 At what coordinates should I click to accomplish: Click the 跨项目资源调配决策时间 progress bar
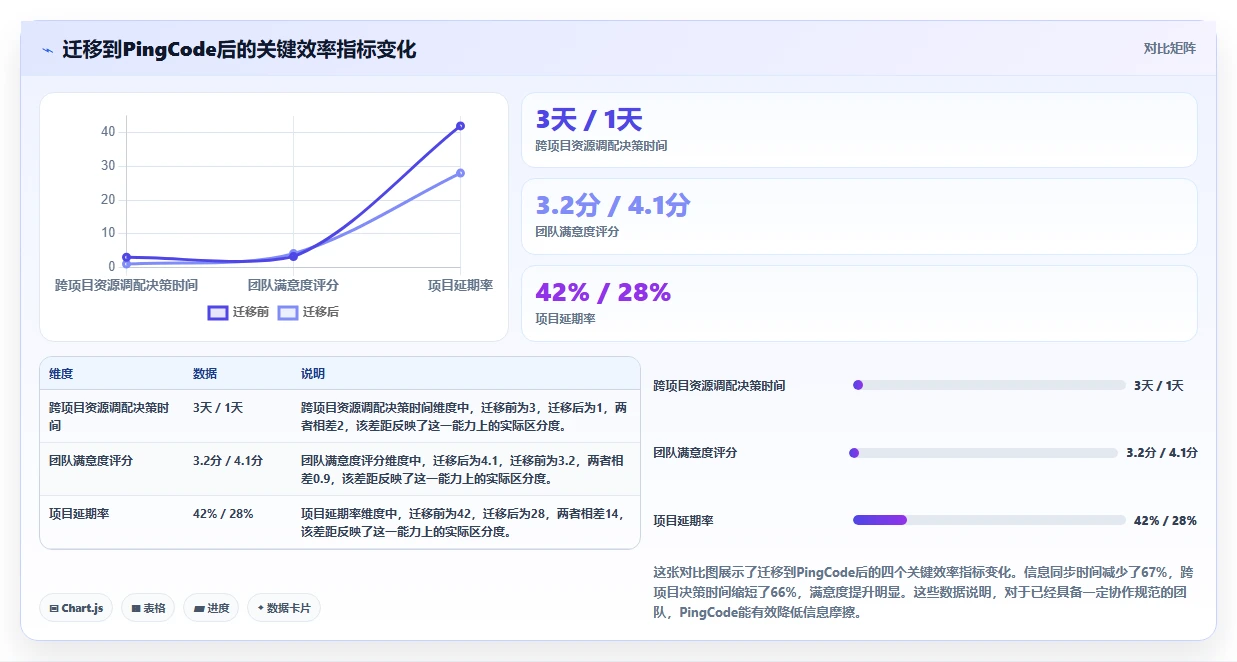[x=989, y=385]
